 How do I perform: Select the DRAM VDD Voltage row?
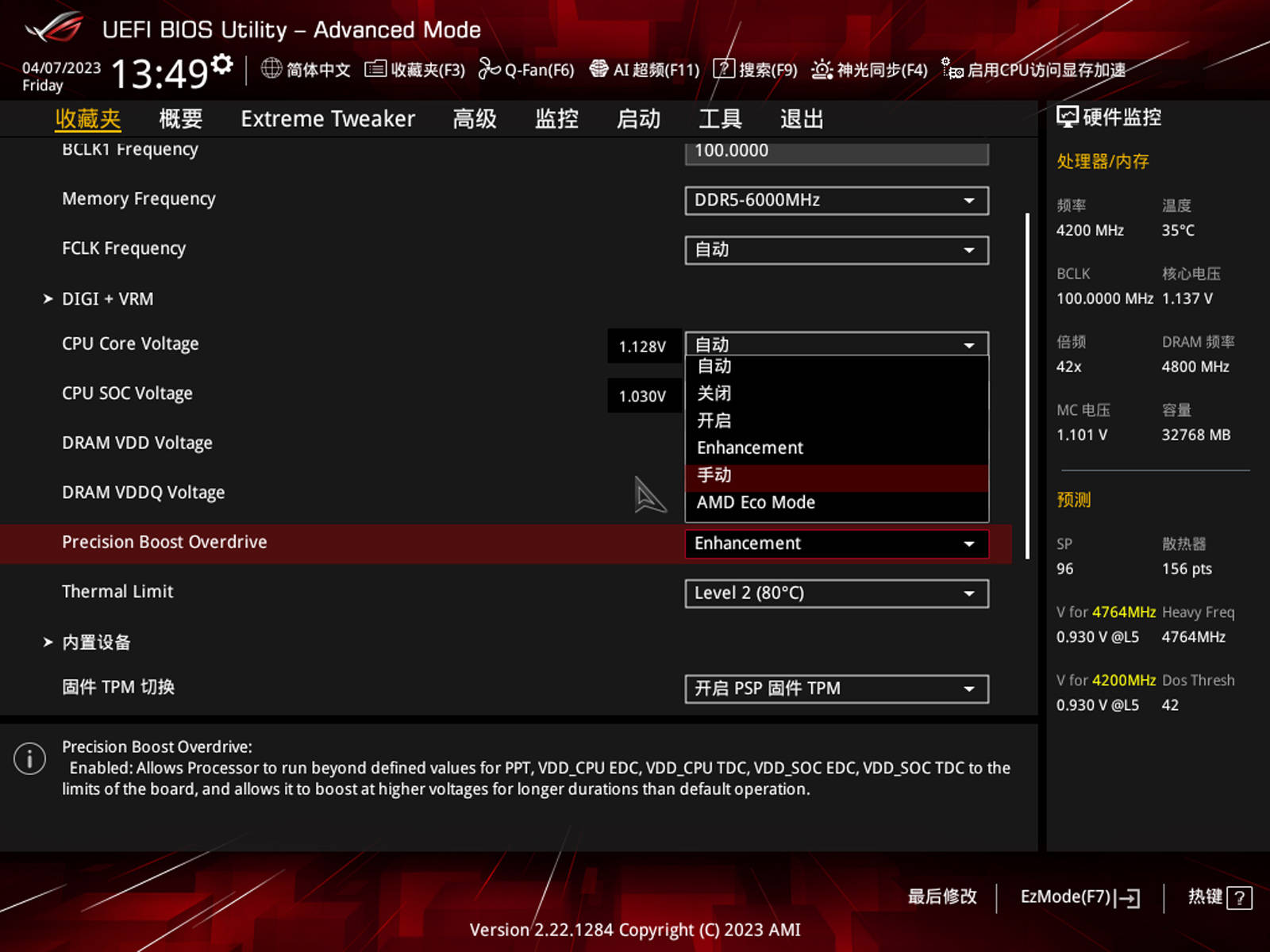click(505, 443)
